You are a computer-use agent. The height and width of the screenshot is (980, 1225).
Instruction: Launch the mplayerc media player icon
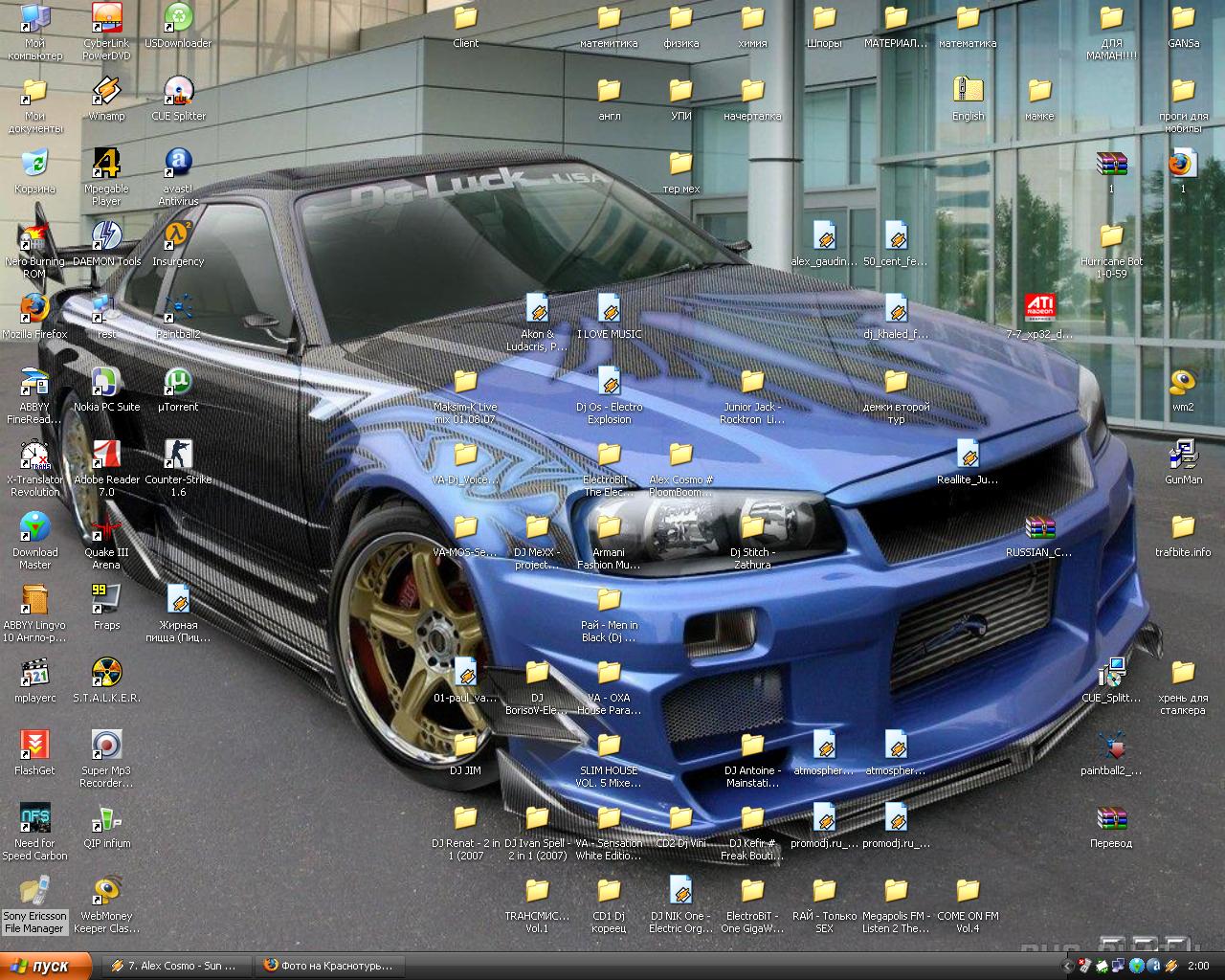[x=34, y=680]
